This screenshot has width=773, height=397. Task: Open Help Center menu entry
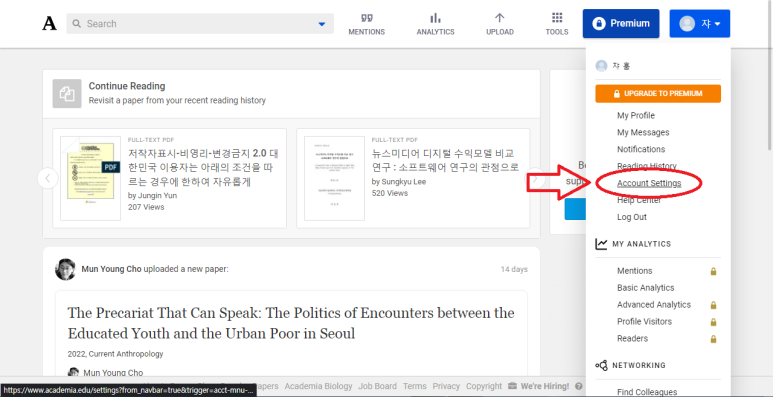point(639,200)
